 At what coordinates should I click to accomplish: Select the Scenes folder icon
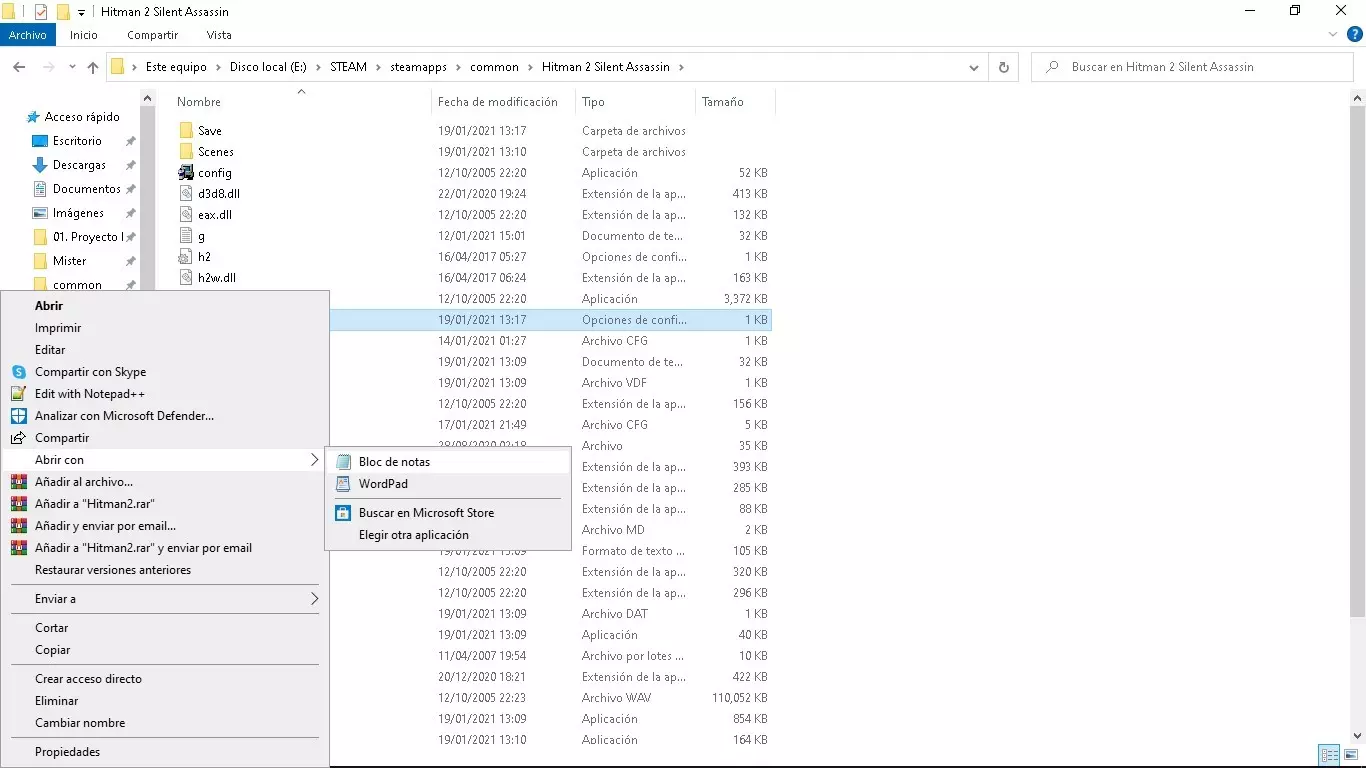coord(186,152)
